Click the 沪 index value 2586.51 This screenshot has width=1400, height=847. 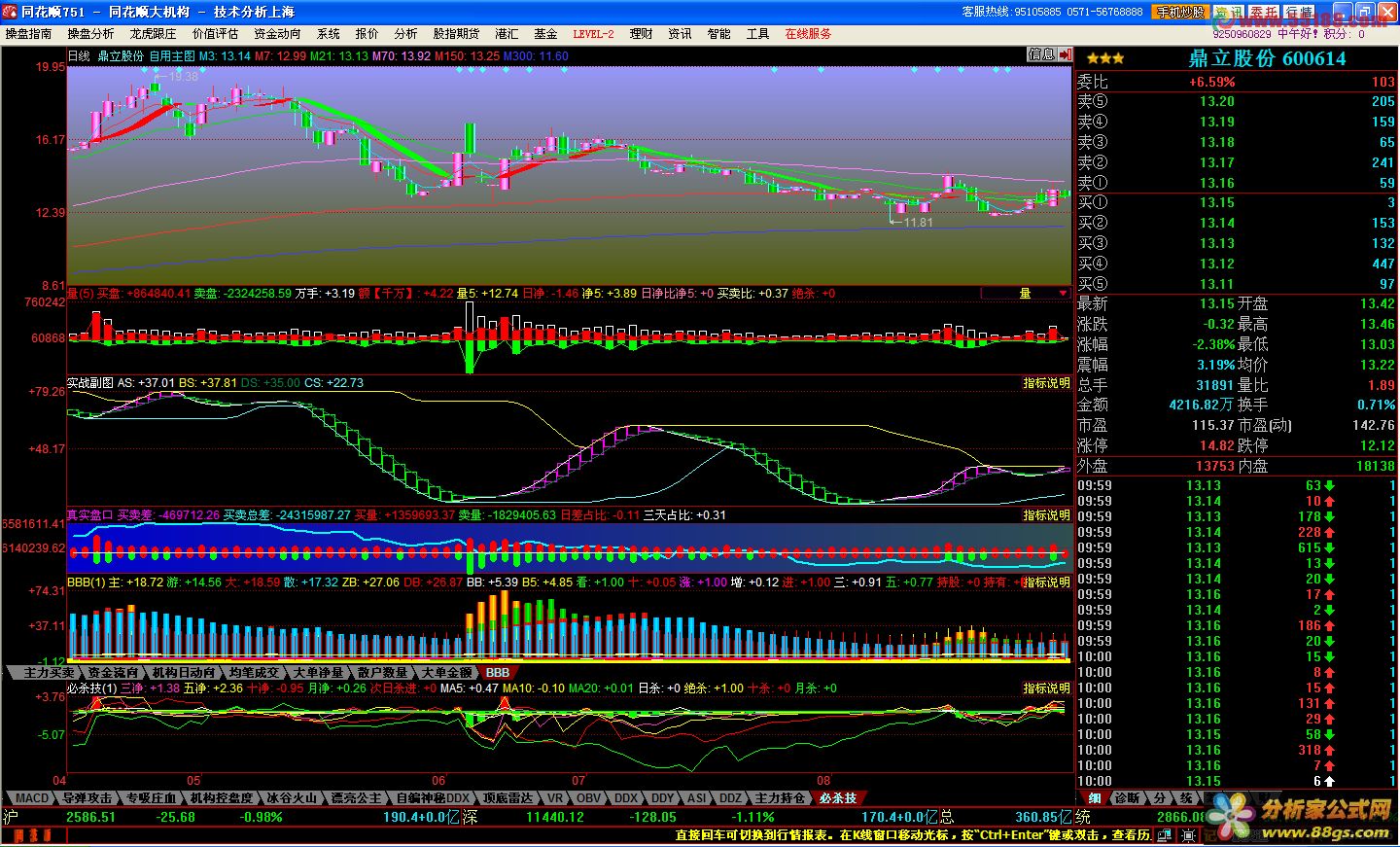(x=90, y=817)
